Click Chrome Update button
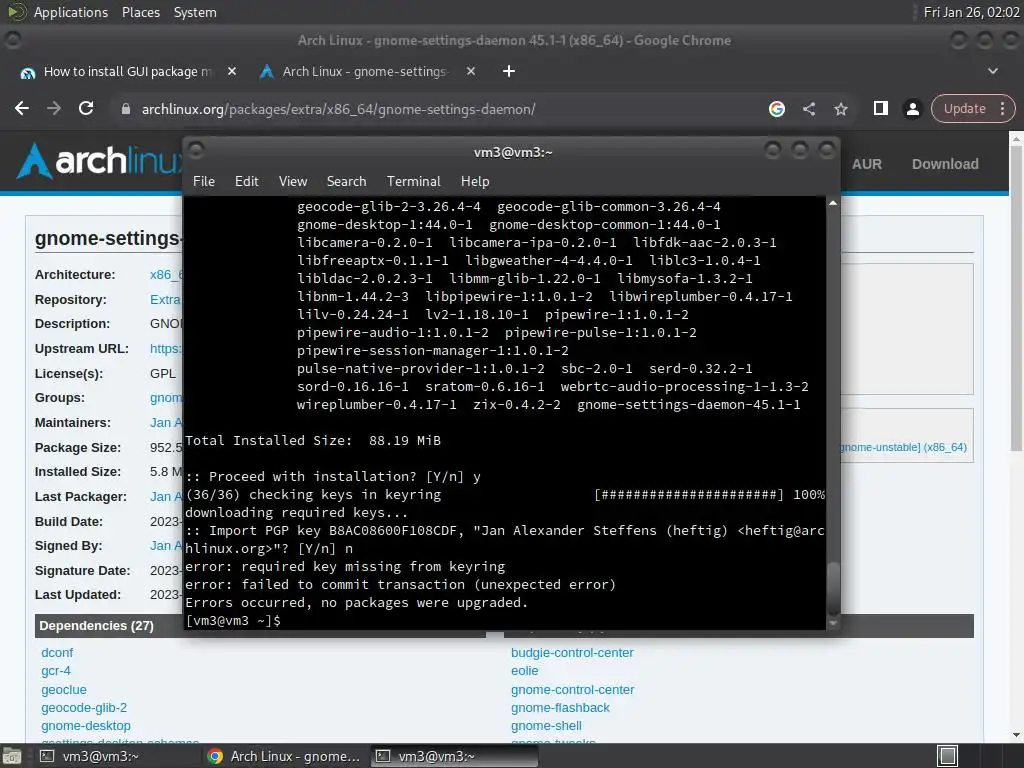 (964, 108)
